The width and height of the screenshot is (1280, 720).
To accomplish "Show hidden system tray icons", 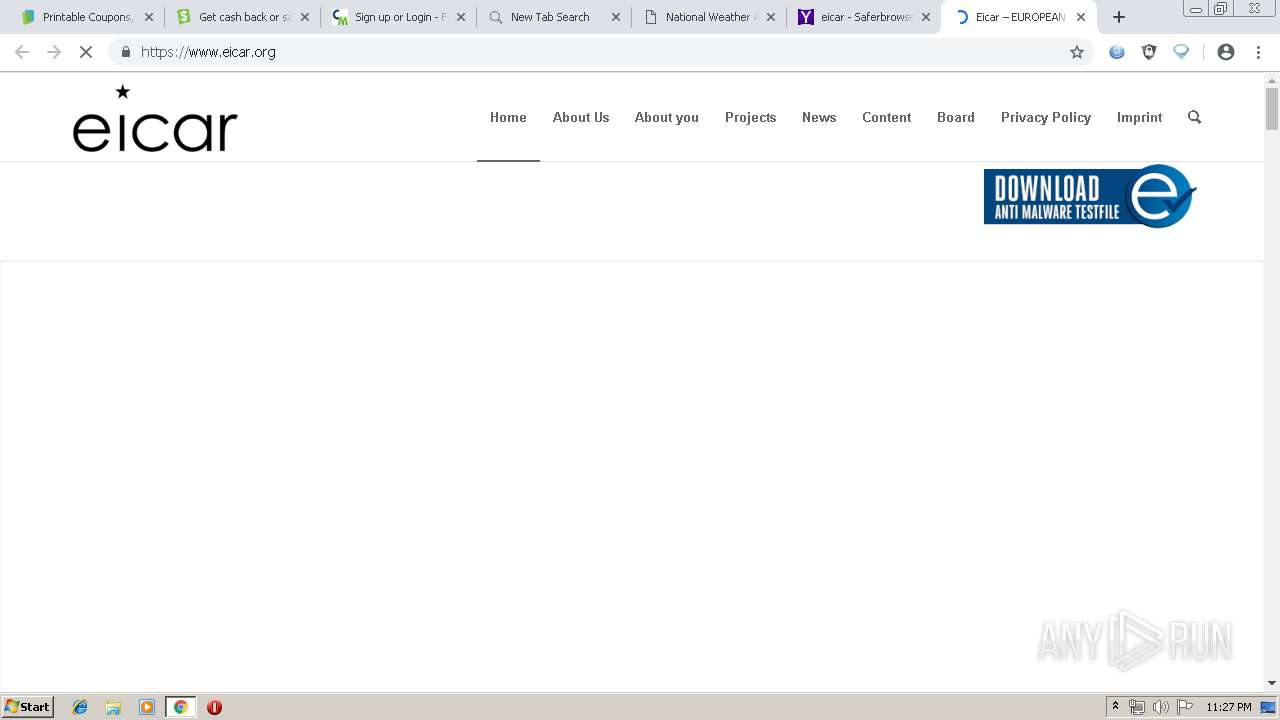I will [x=1115, y=707].
